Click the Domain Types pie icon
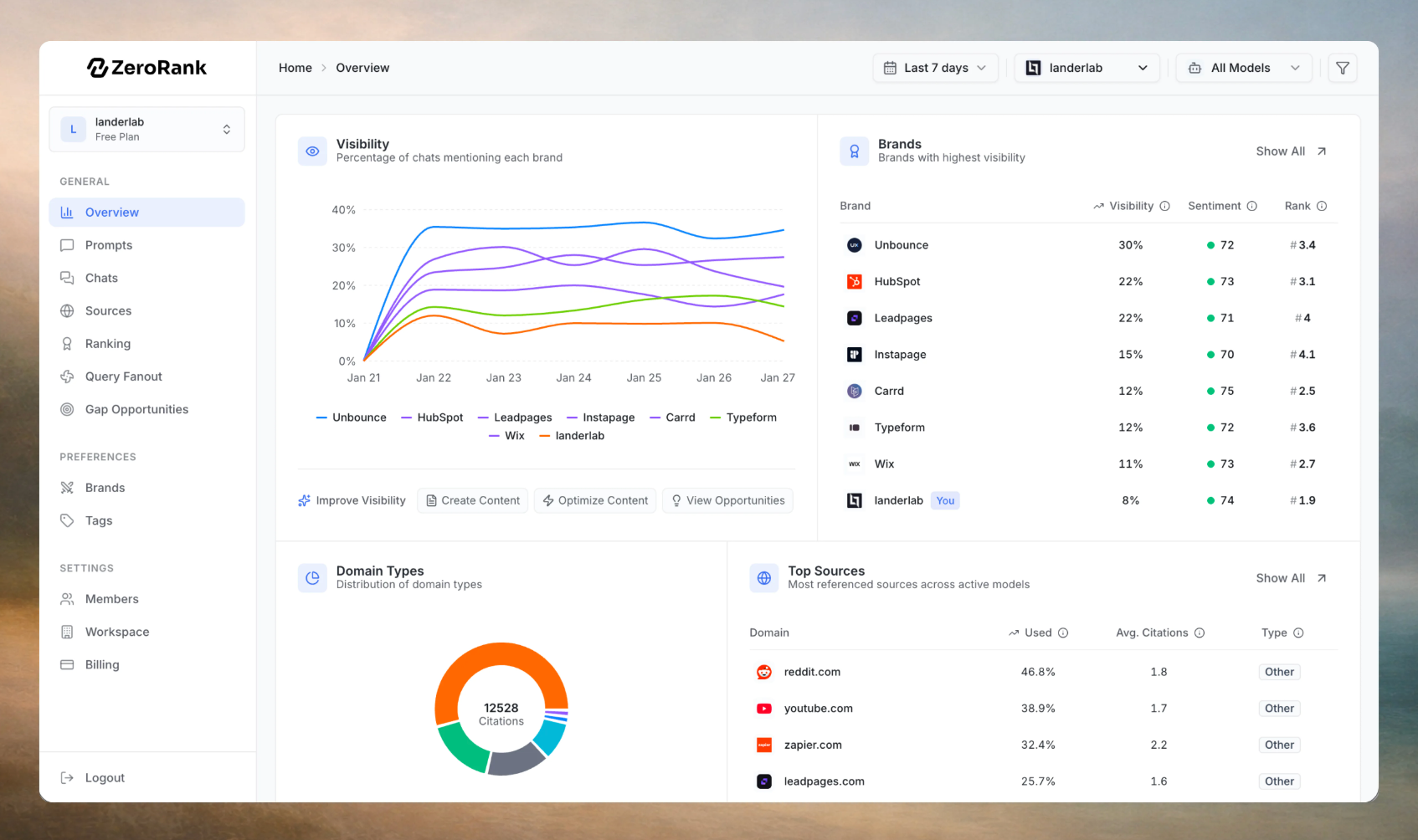This screenshot has height=840, width=1418. tap(312, 578)
